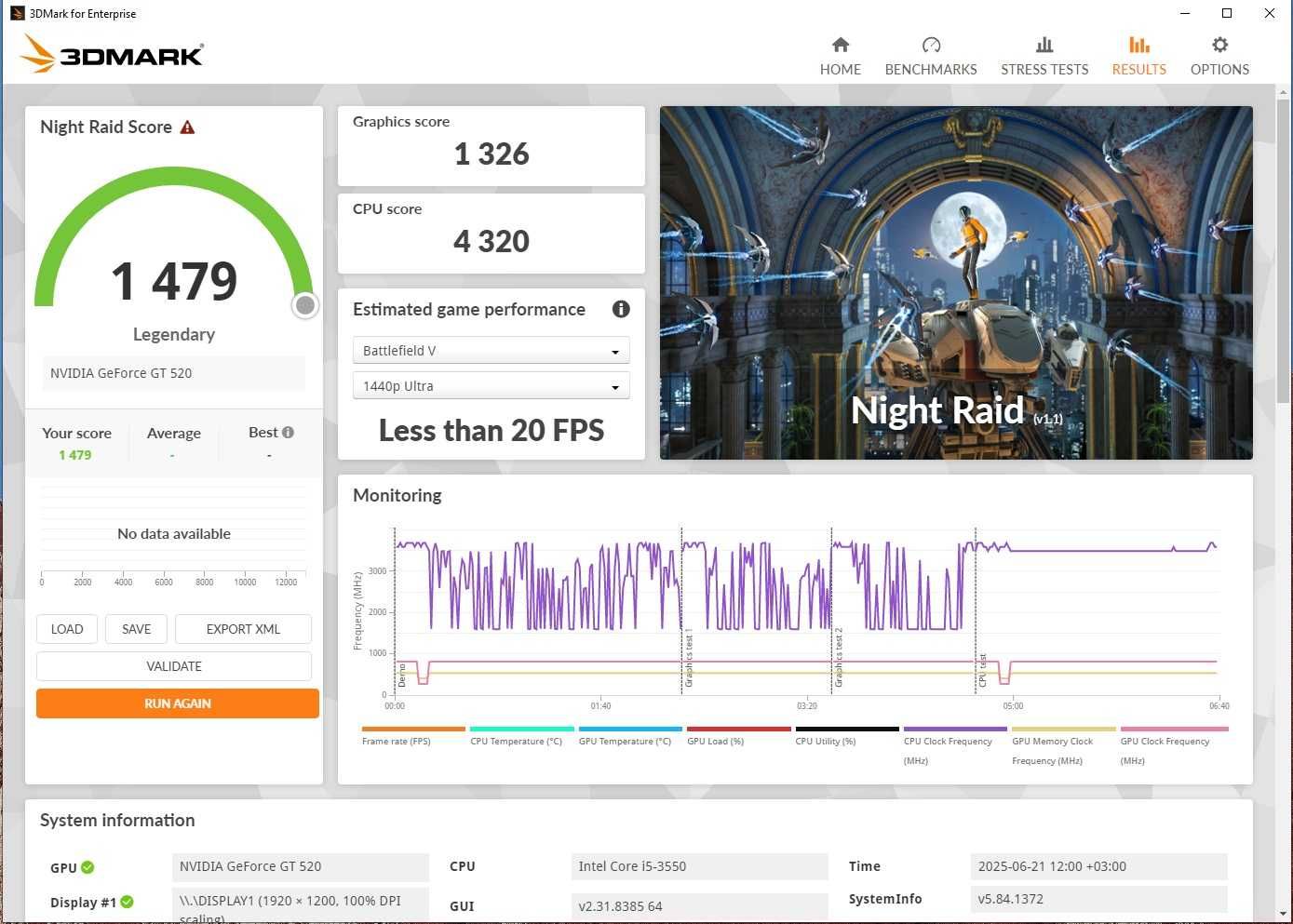Toggle the CPU Temperature legend swatch
This screenshot has height=924, width=1293.
(521, 730)
